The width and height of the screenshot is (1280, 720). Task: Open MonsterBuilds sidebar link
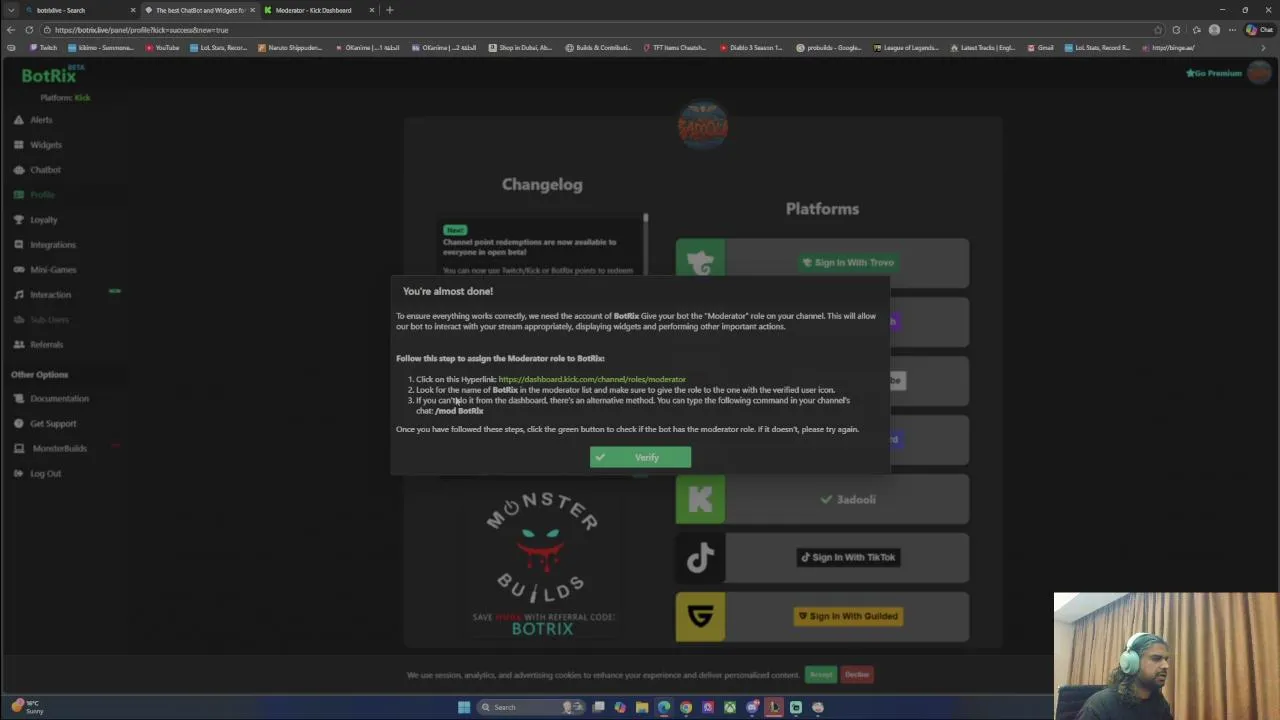pos(59,448)
